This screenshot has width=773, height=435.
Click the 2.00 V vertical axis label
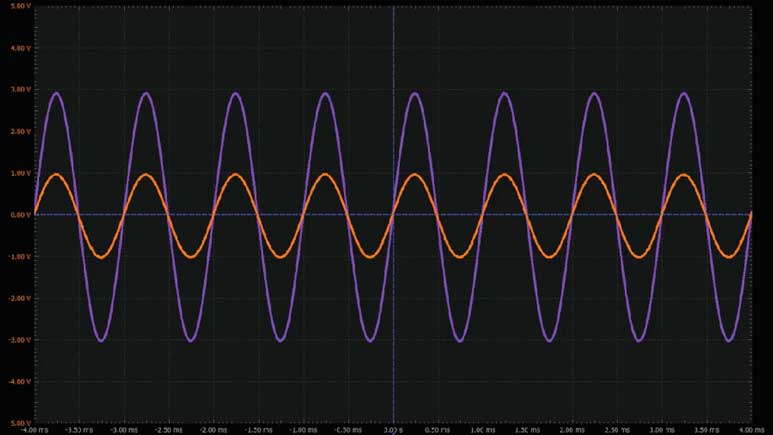tap(20, 132)
